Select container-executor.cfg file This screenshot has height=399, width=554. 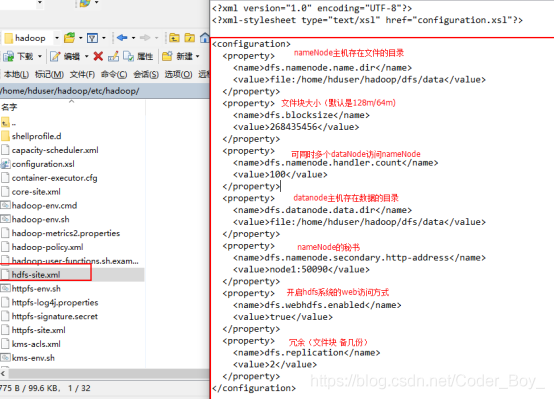point(49,178)
